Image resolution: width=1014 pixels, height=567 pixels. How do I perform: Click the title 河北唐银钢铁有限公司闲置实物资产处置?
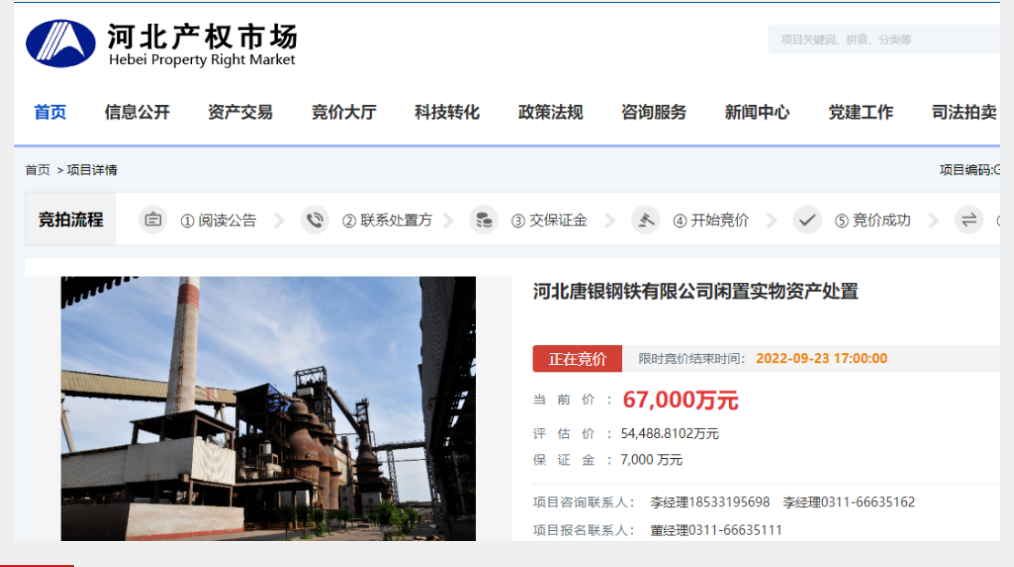point(695,292)
